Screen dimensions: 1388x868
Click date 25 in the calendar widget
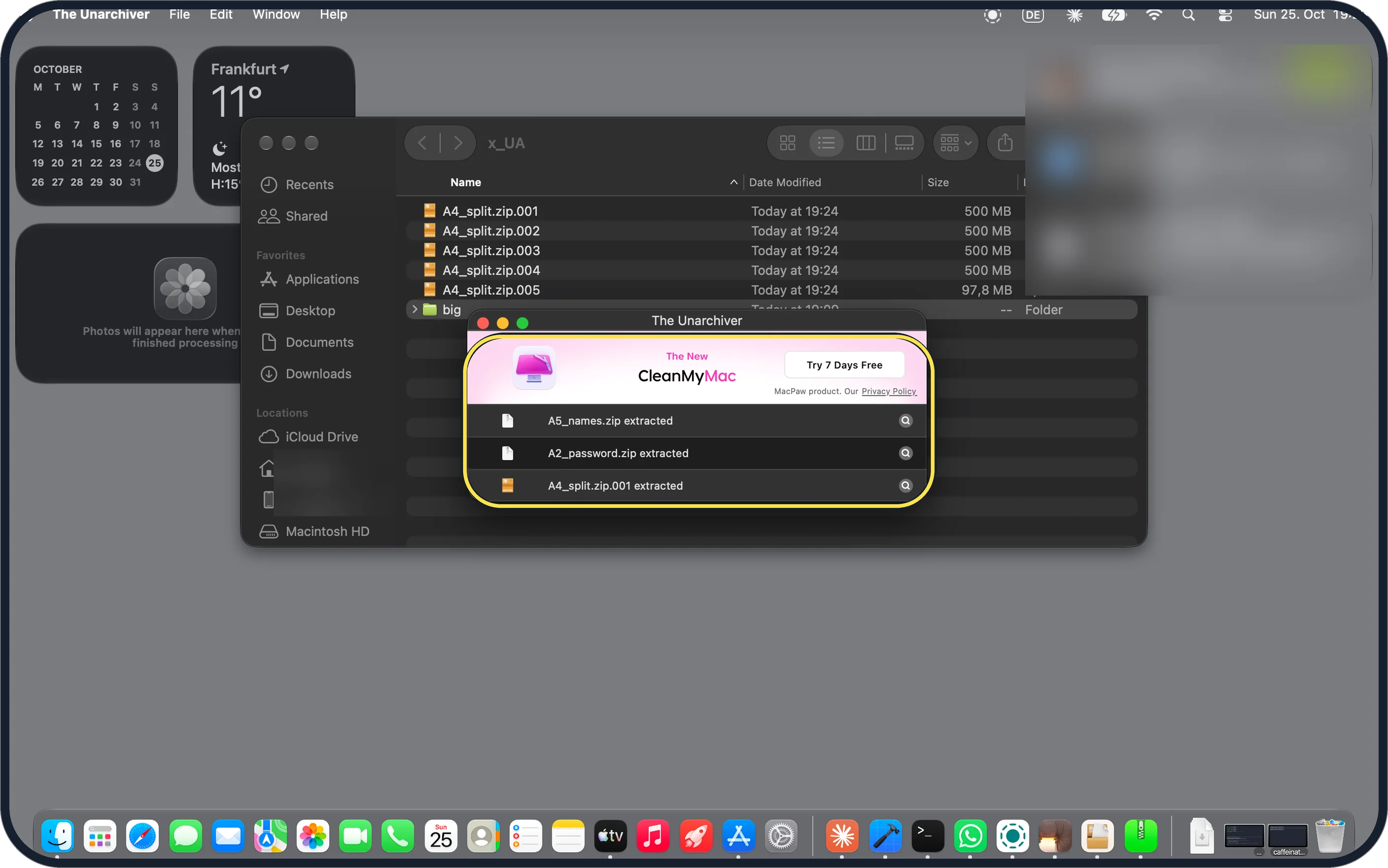click(x=154, y=163)
